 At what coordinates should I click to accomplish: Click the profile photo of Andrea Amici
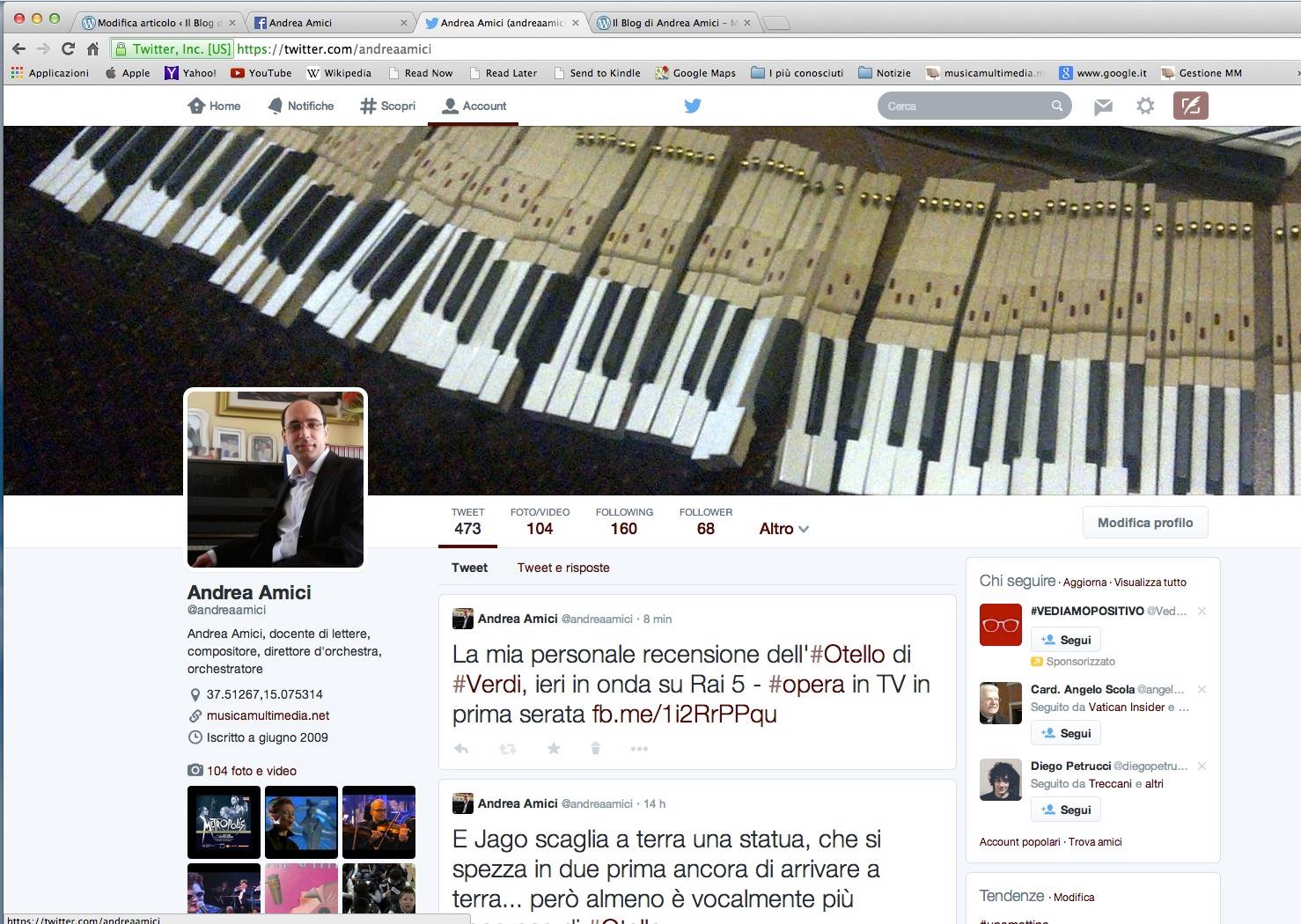(x=276, y=479)
